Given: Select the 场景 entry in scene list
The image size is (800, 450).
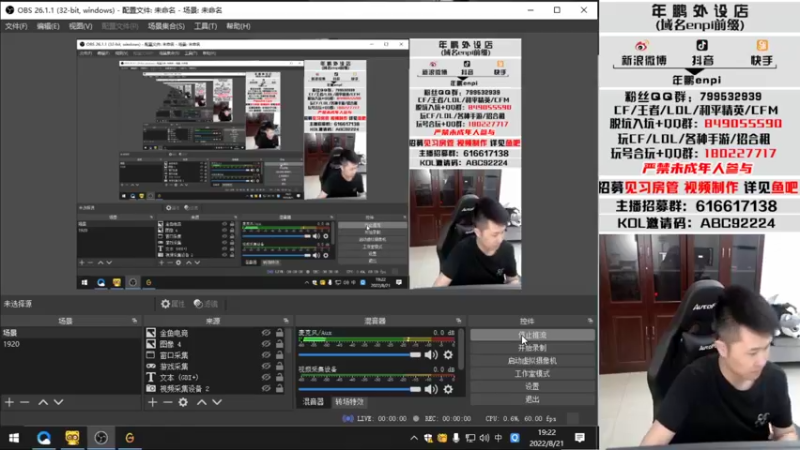Looking at the screenshot, I should 70,333.
